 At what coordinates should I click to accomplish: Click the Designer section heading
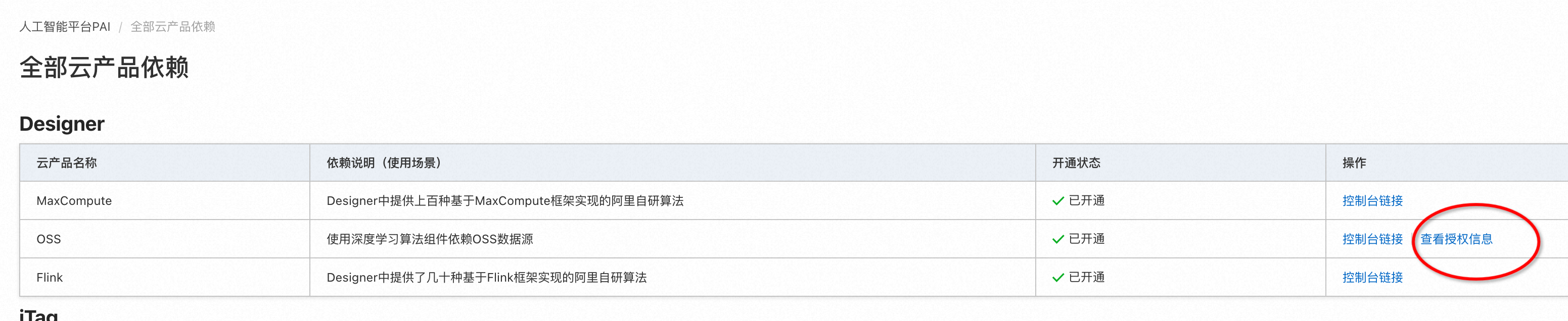tap(62, 124)
